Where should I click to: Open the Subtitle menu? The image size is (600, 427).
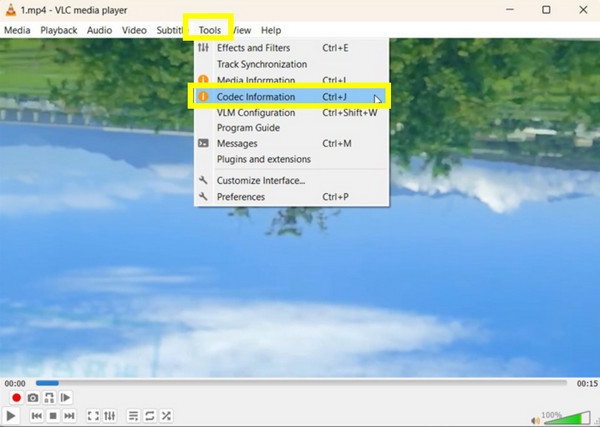click(170, 30)
